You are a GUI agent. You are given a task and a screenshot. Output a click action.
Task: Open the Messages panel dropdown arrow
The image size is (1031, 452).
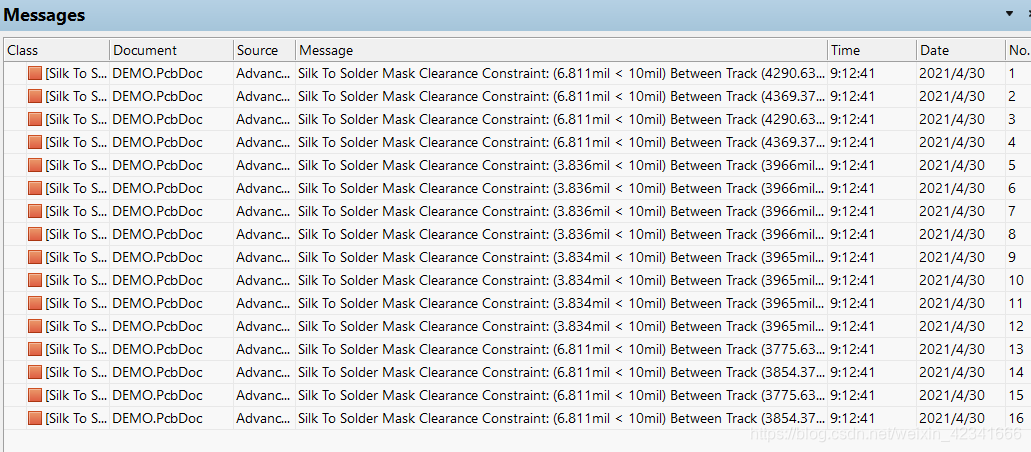click(1009, 14)
